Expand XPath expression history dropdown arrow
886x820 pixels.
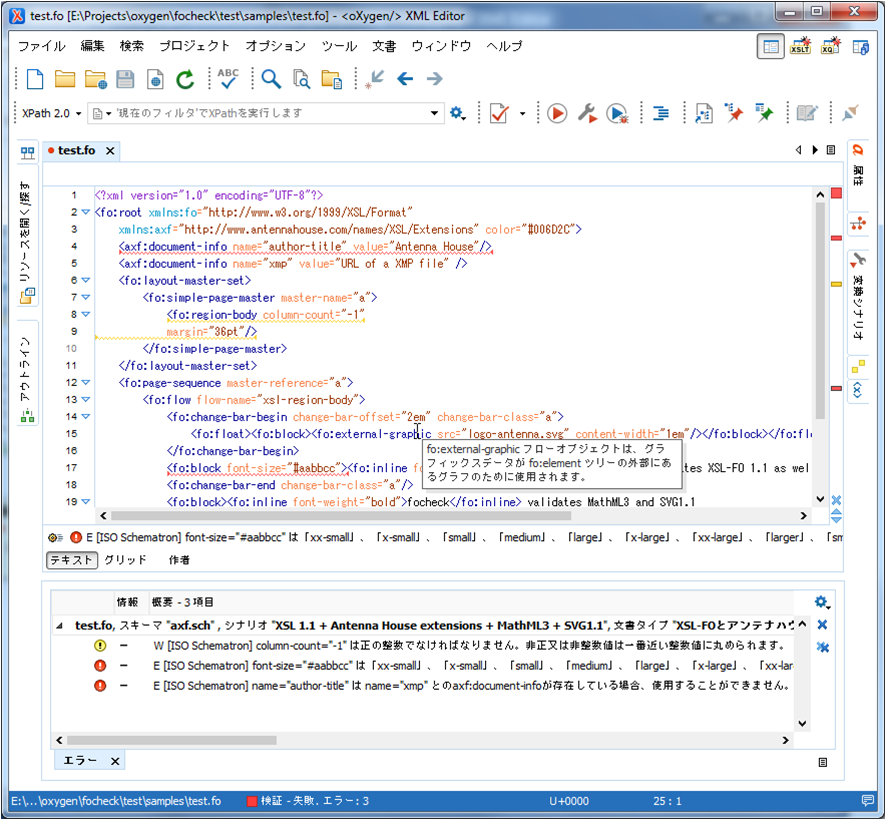[434, 113]
